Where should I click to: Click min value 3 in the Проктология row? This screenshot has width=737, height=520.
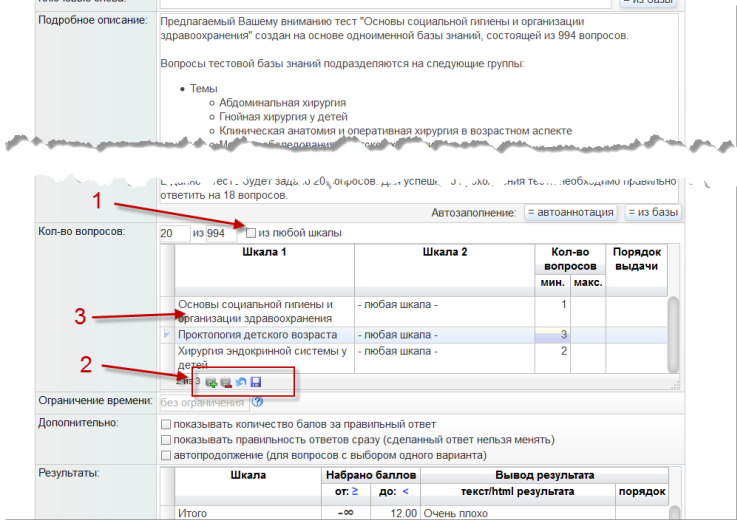pyautogui.click(x=552, y=335)
